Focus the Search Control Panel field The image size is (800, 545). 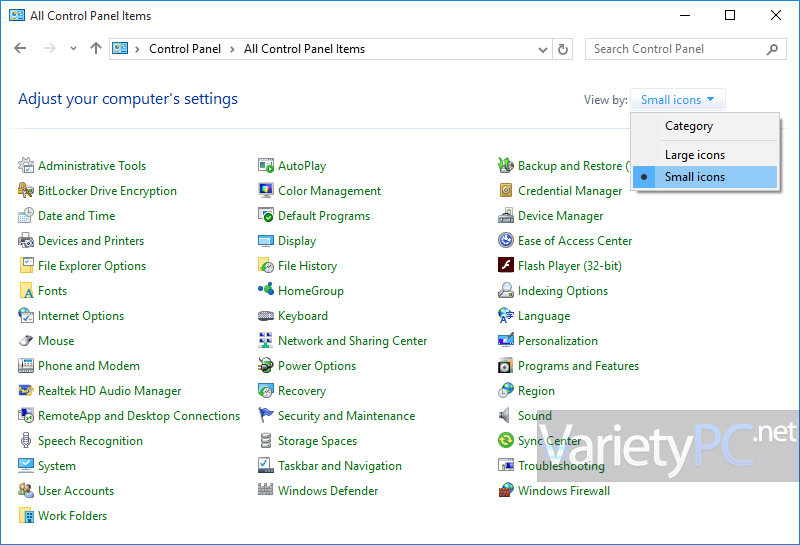click(686, 49)
